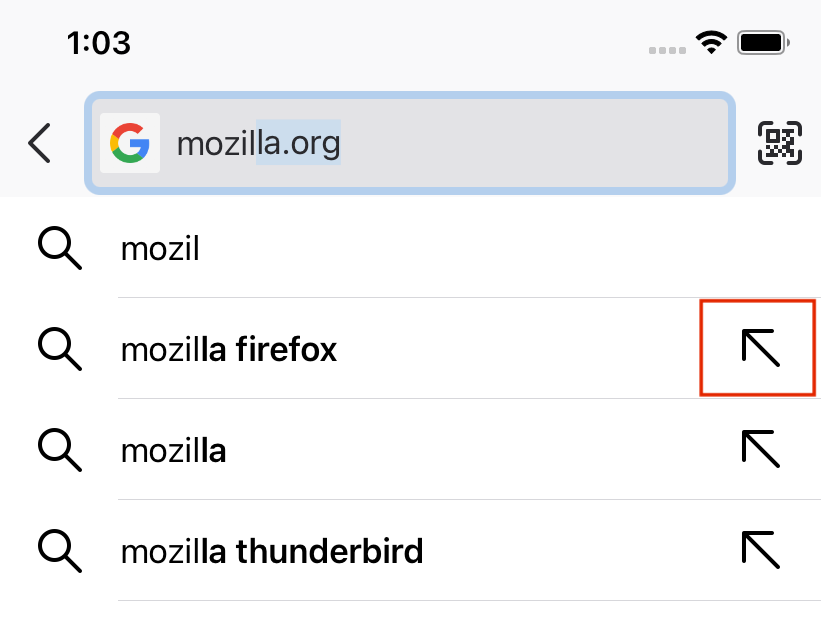Click magnifier icon beside mozilla thunderbird
Image resolution: width=821 pixels, height=623 pixels.
60,551
